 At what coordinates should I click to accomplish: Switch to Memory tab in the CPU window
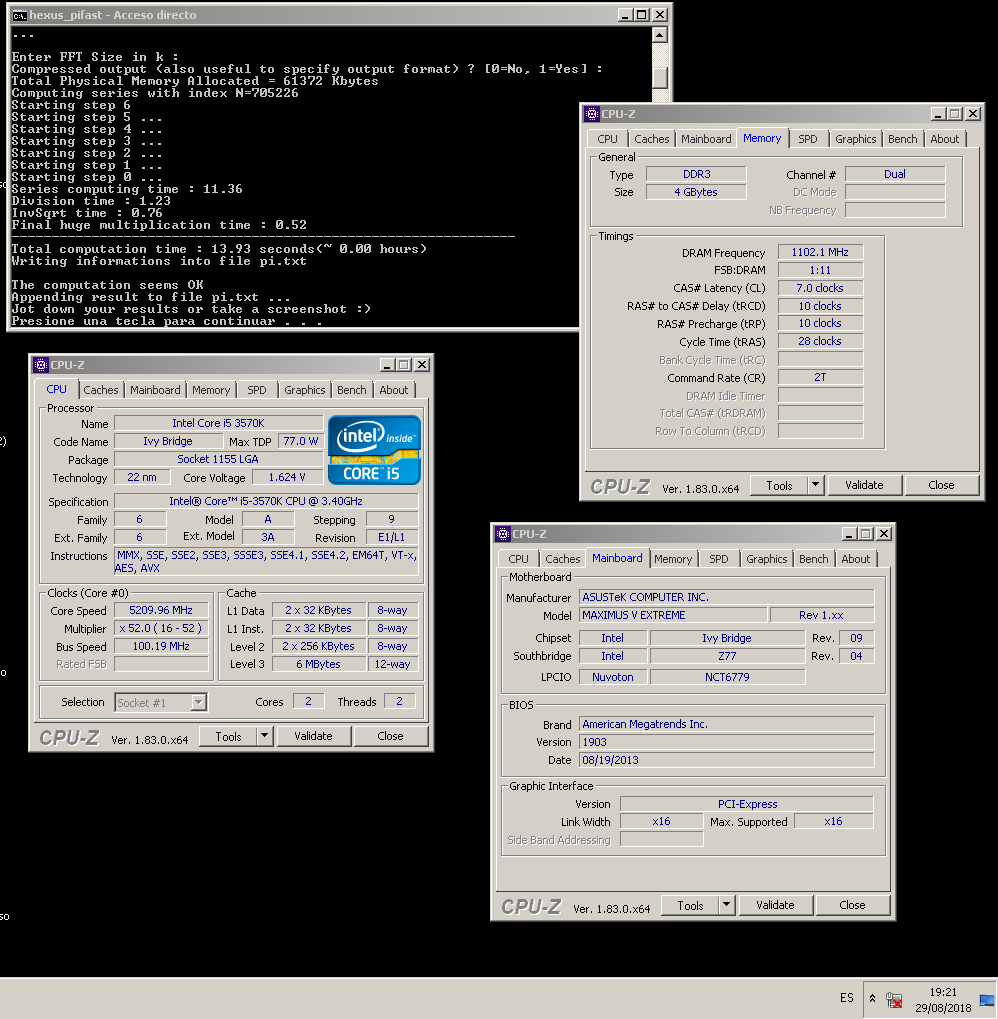point(211,390)
